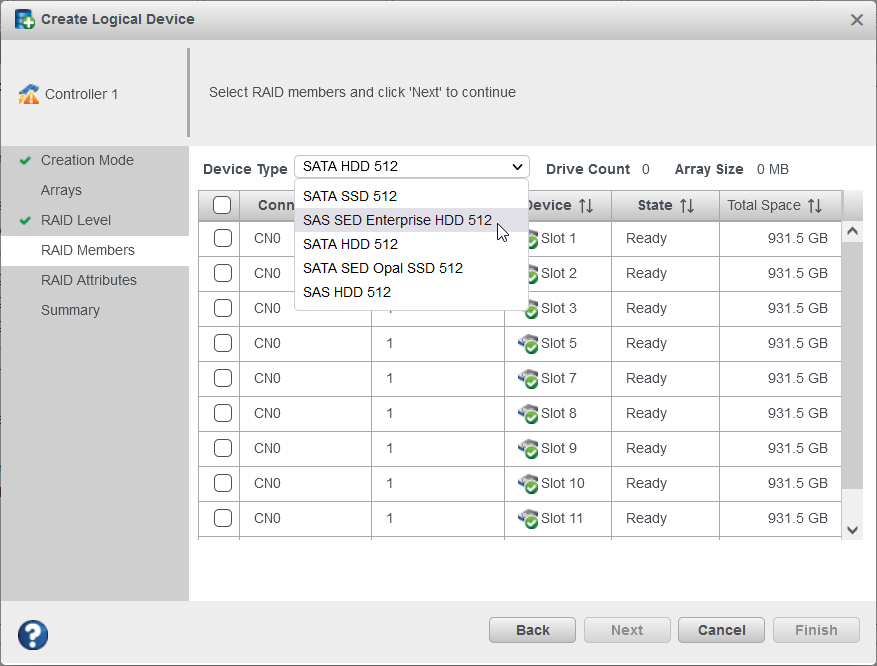The height and width of the screenshot is (666, 877).
Task: Click the scrollbar down arrow
Action: pyautogui.click(x=852, y=529)
